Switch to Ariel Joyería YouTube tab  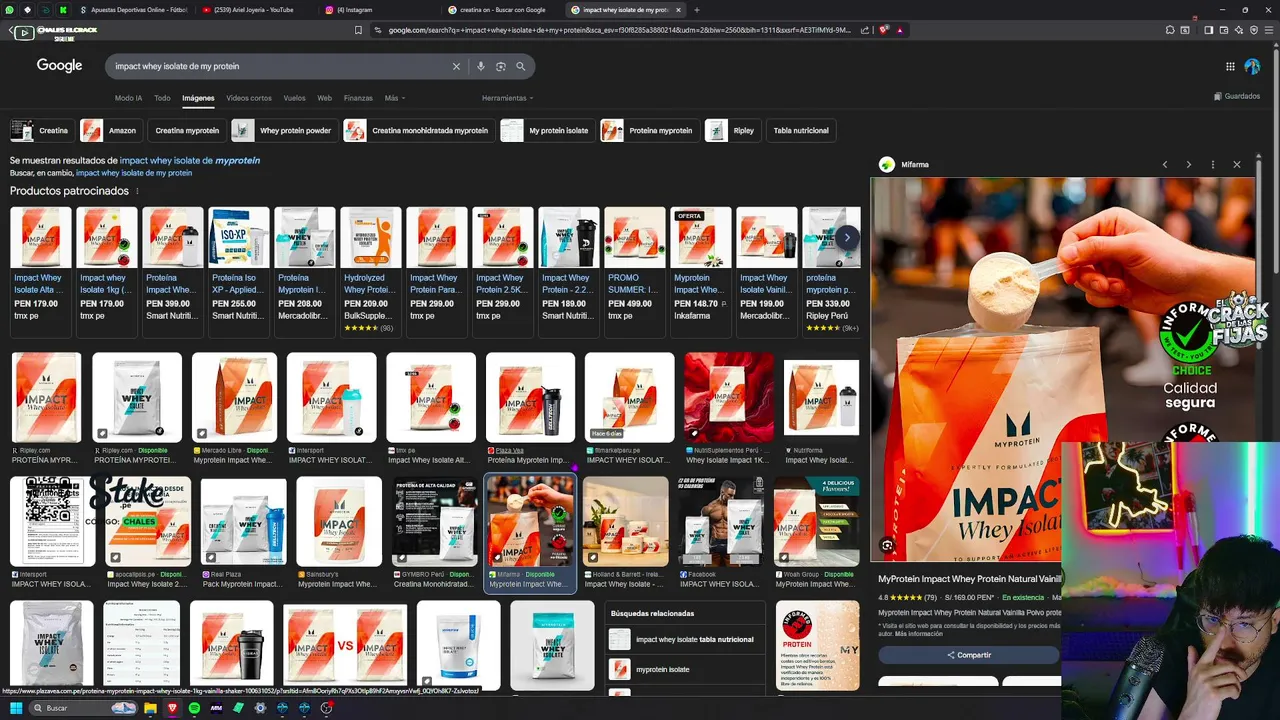click(x=254, y=10)
